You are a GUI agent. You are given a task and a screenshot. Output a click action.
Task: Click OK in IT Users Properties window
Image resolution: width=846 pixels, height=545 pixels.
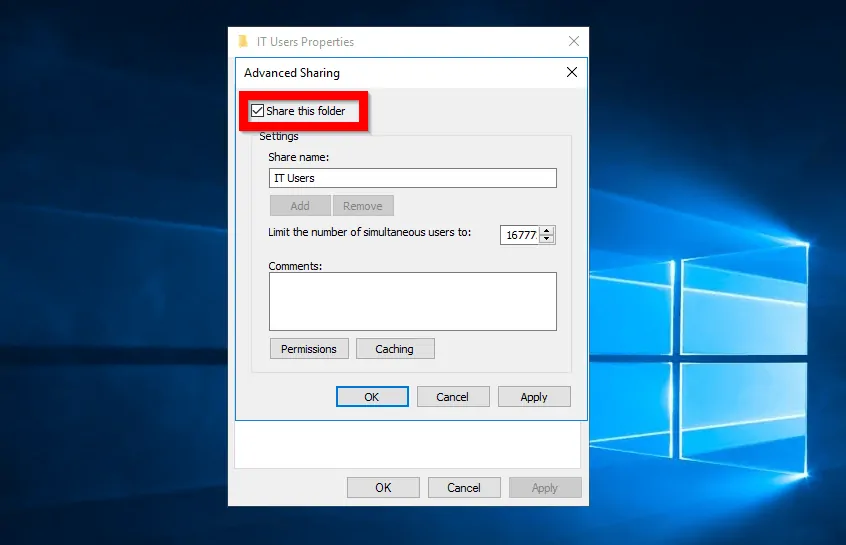[383, 487]
